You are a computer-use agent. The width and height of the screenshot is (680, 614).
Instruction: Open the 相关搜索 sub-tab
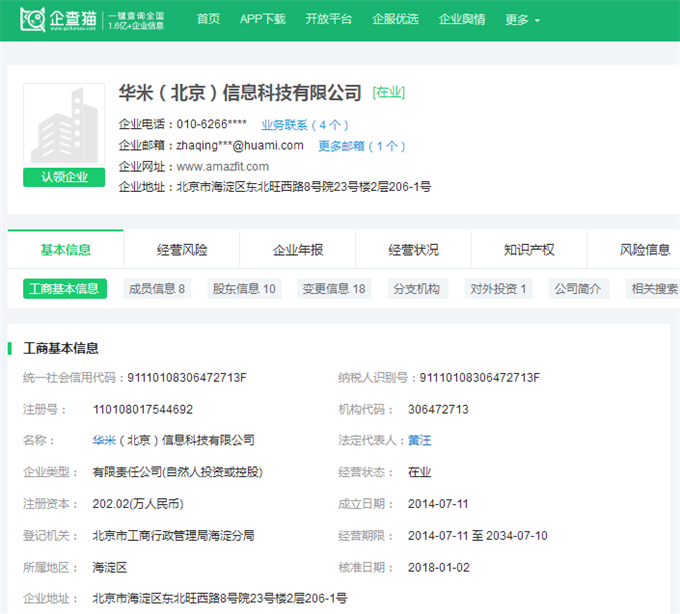pos(653,289)
